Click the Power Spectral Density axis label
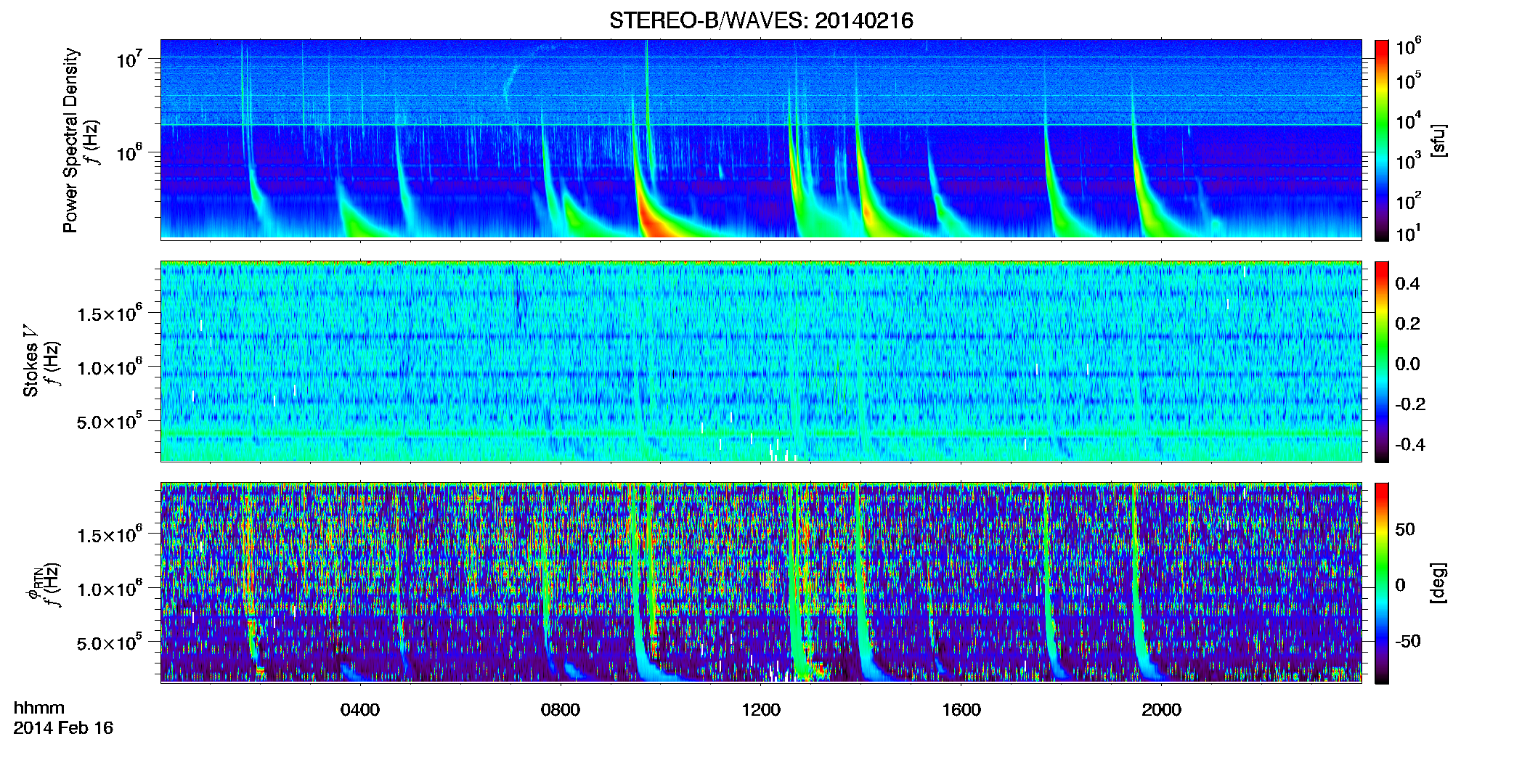Screen dimensions: 1522x784 pyautogui.click(x=70, y=140)
